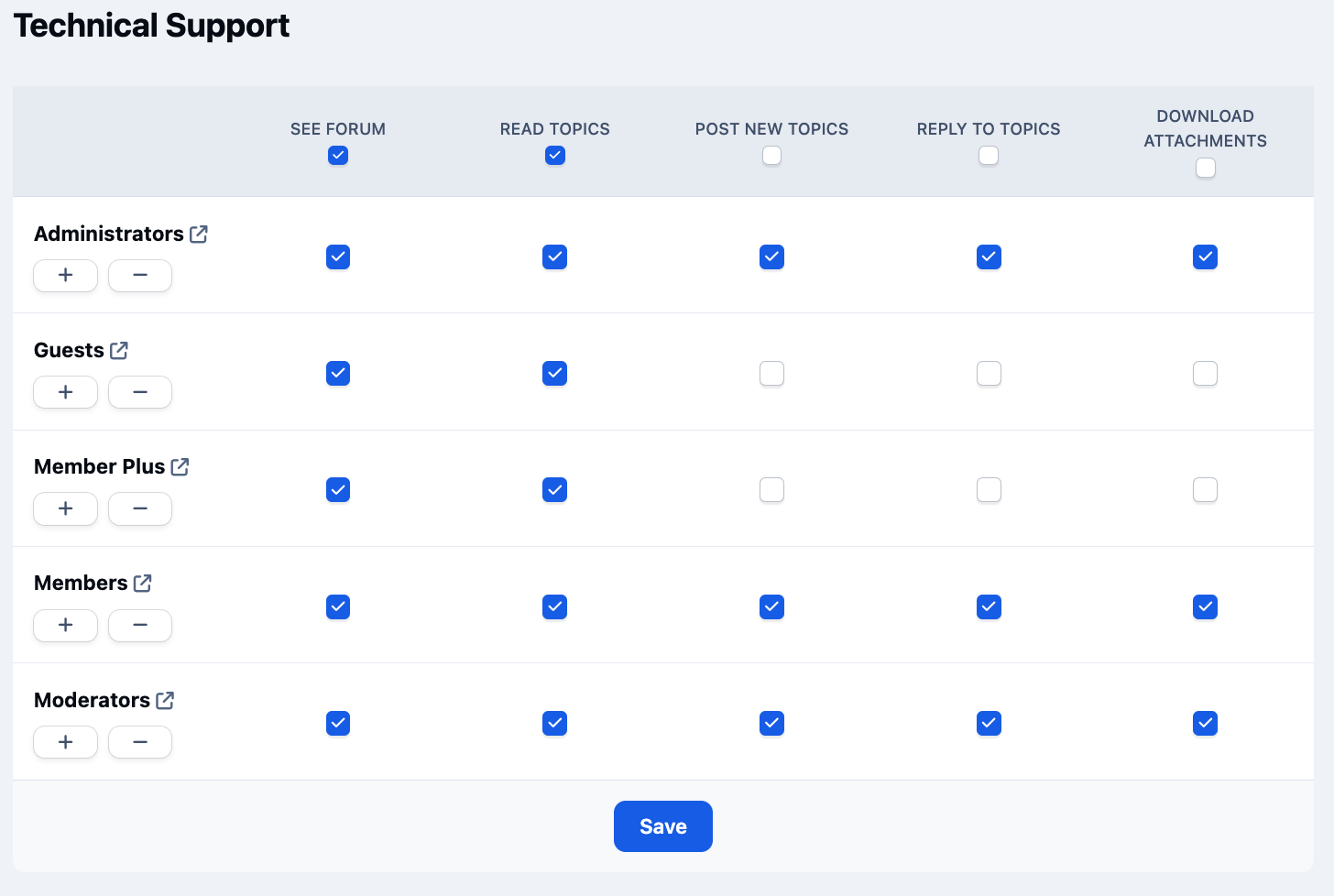
Task: Uncheck Post New Topics for Members
Action: (772, 607)
